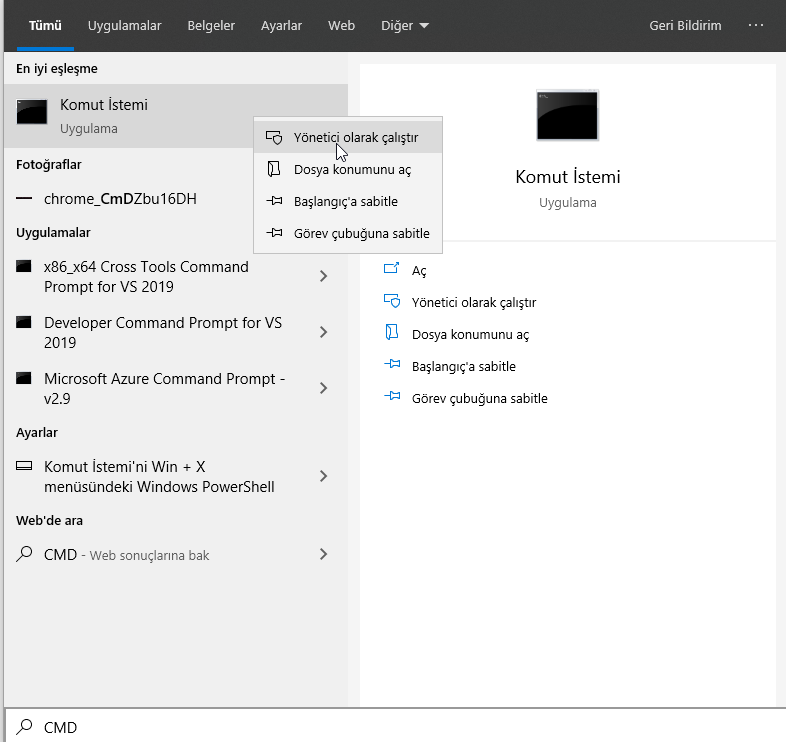Choose Dosya konumunu aç in context menu
Image resolution: width=786 pixels, height=742 pixels.
(348, 169)
